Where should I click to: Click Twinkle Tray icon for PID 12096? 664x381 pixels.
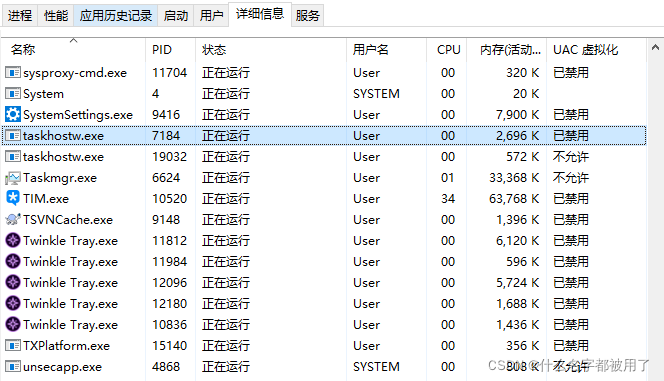tap(13, 282)
